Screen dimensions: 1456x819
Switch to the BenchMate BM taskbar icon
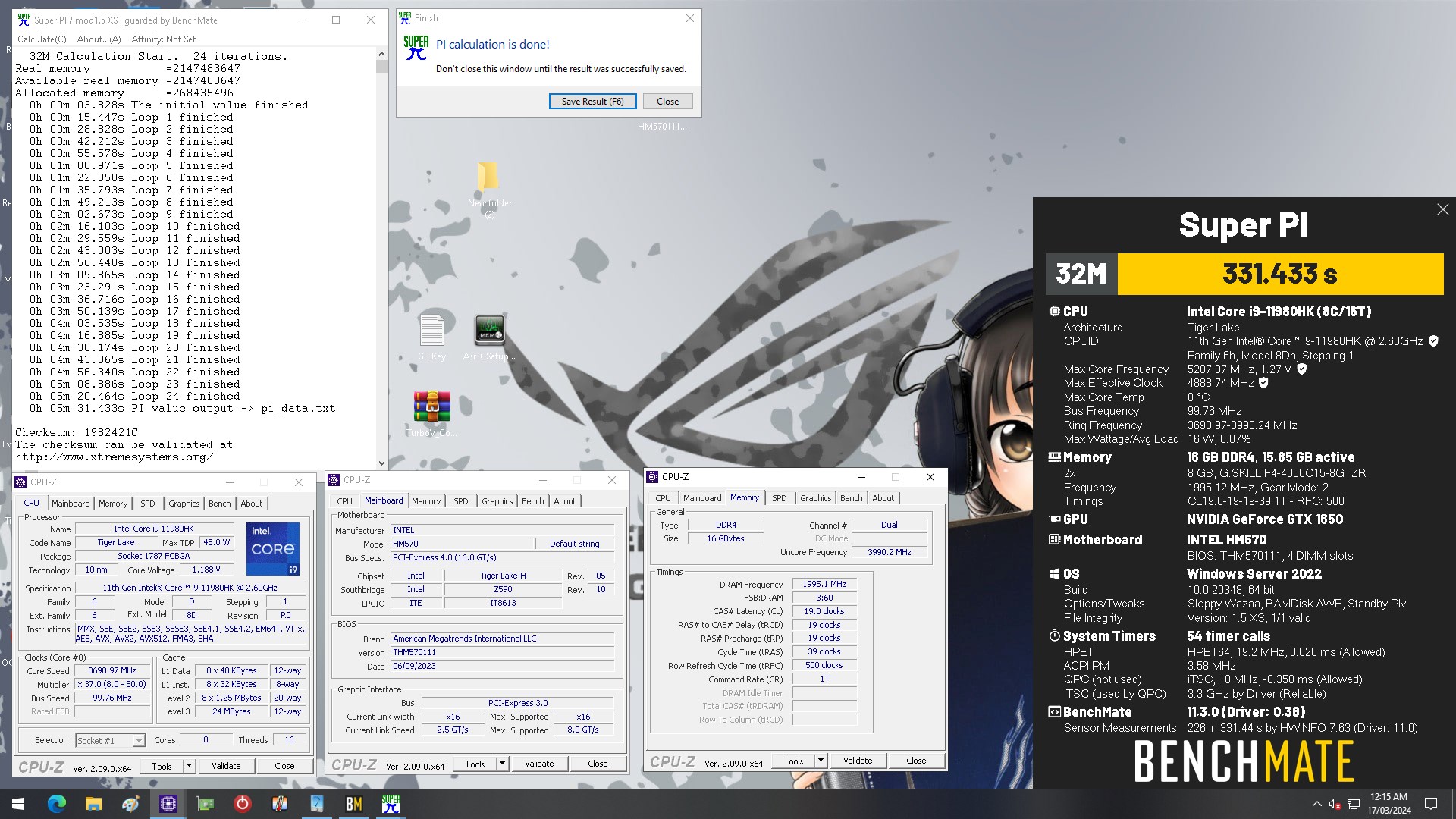(x=353, y=803)
